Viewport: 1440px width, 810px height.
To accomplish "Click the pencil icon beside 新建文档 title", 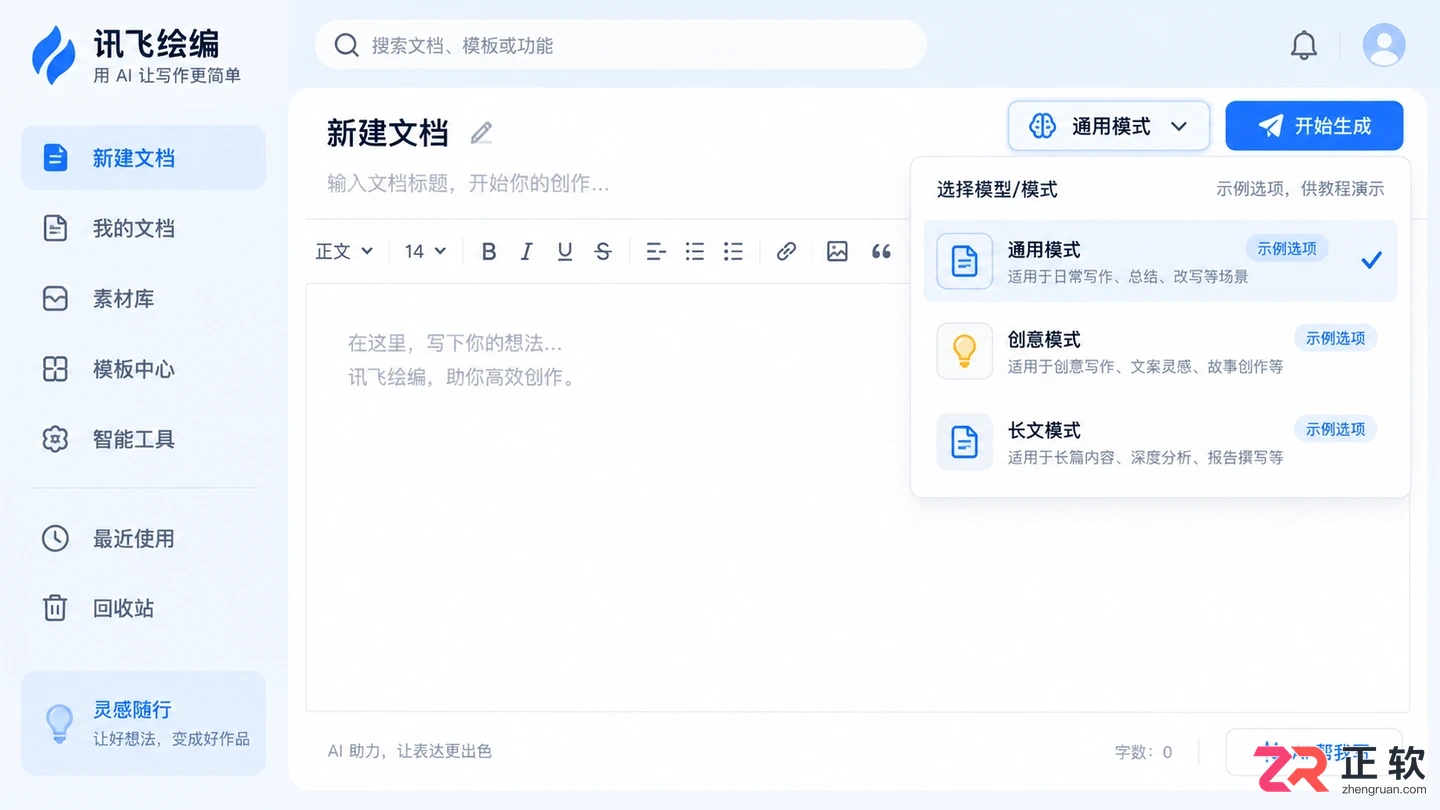I will pos(482,133).
